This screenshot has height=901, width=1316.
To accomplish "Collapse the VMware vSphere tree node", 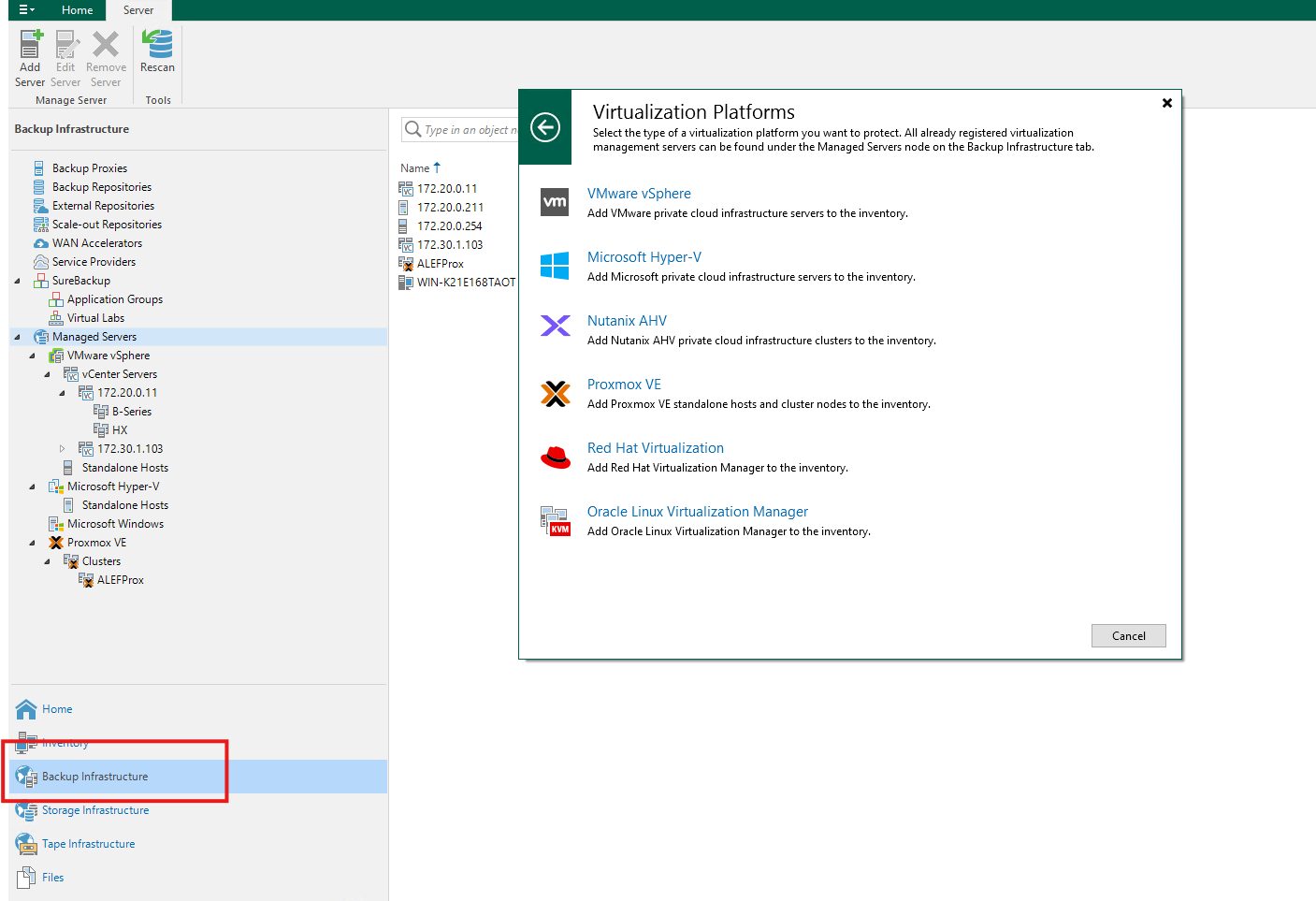I will [x=32, y=356].
